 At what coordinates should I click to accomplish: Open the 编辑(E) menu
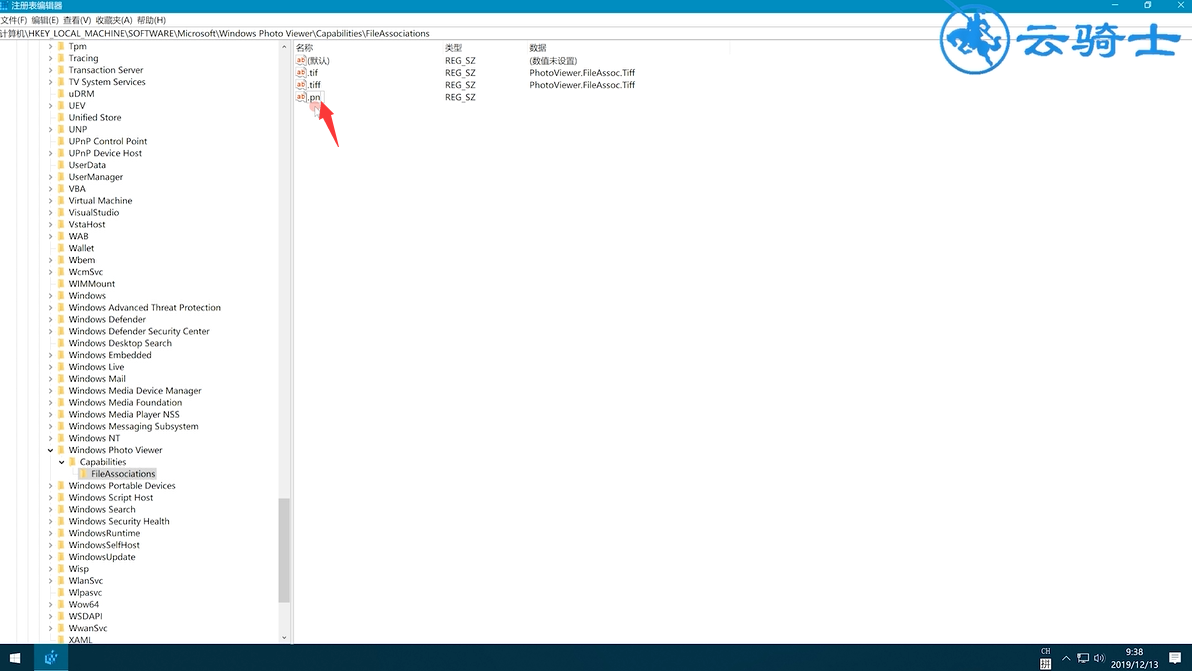click(x=45, y=21)
